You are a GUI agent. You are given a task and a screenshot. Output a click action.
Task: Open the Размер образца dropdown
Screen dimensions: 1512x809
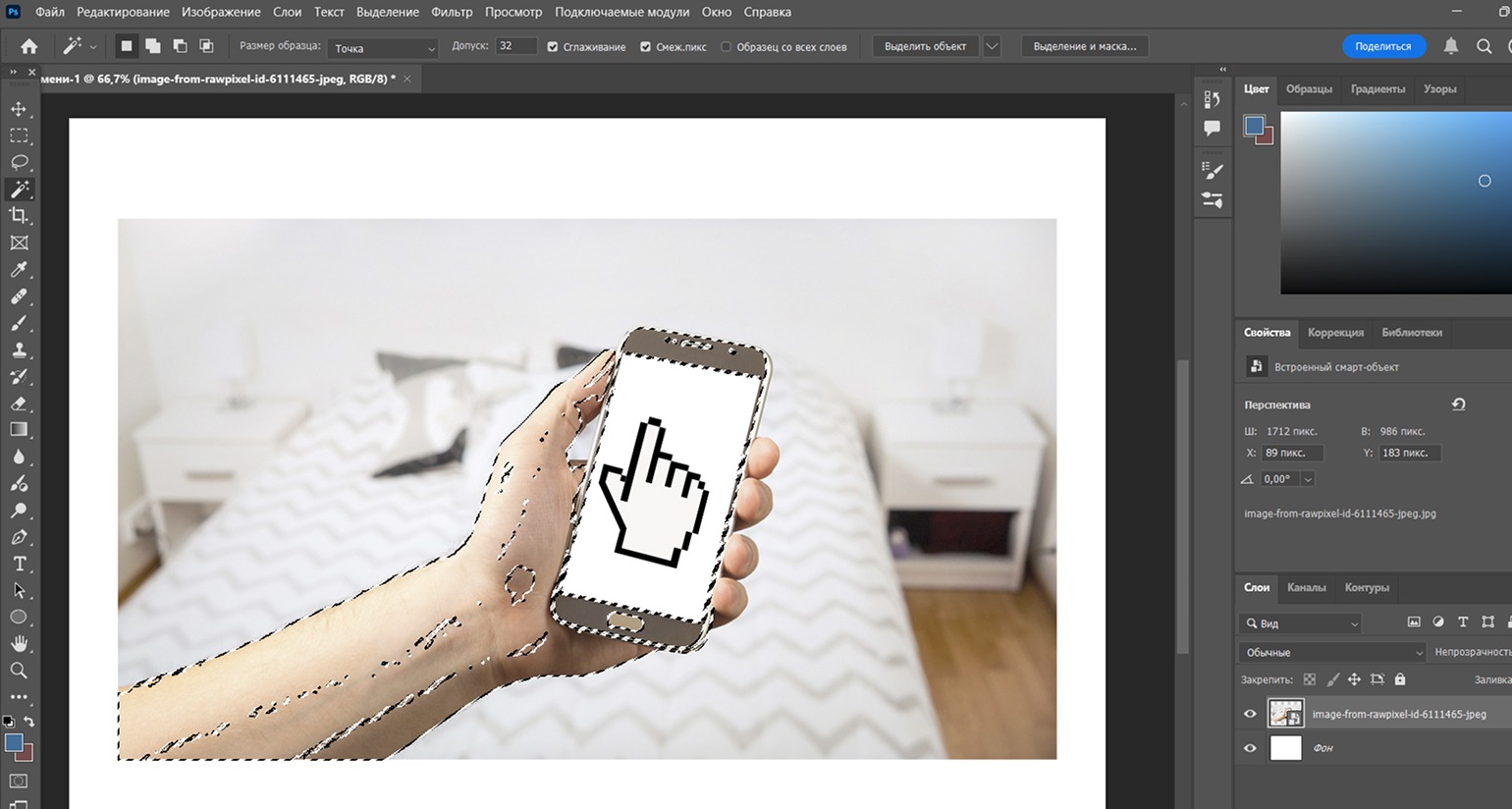pos(384,47)
